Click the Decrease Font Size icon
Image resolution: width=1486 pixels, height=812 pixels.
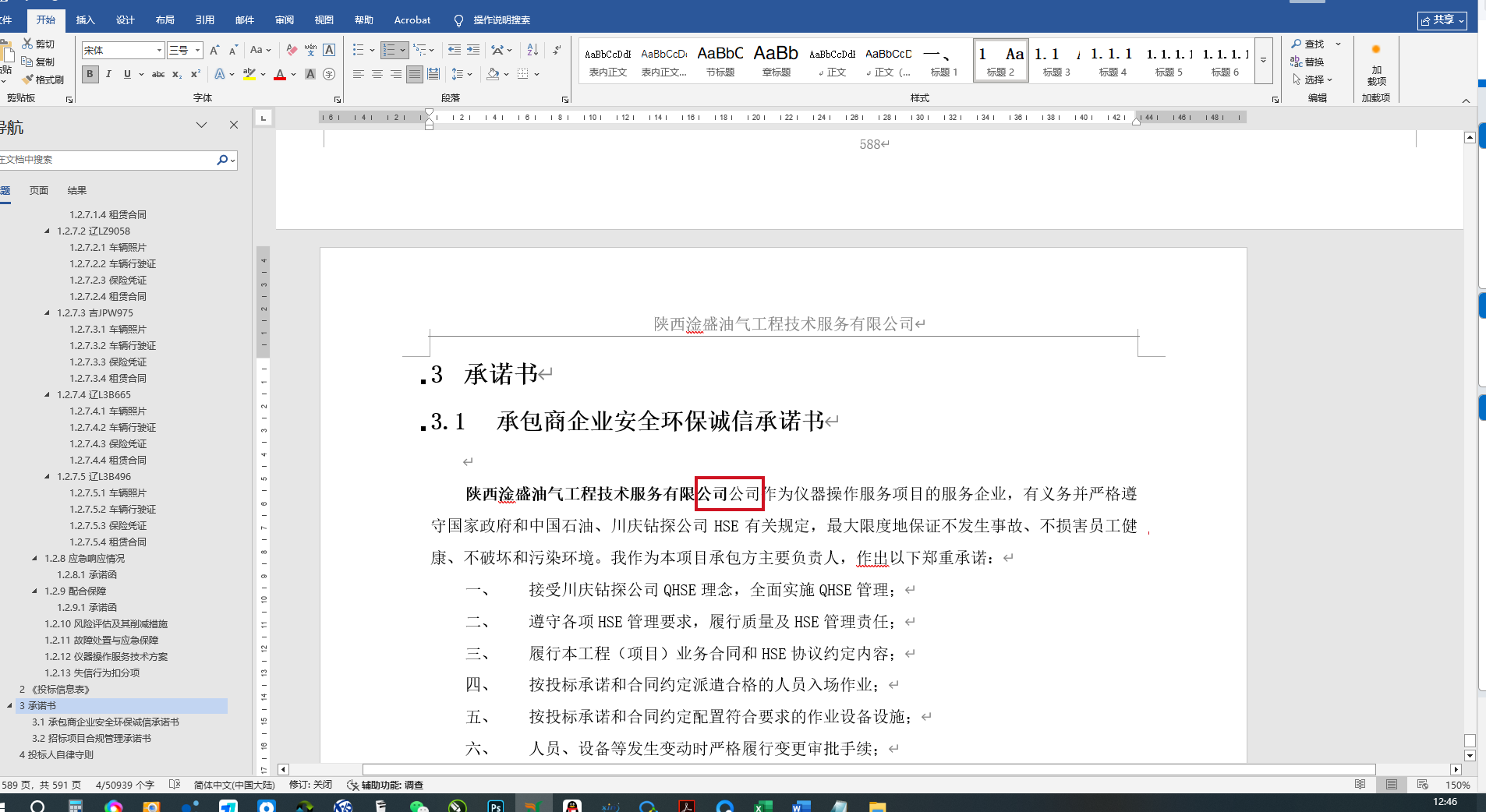pos(233,50)
